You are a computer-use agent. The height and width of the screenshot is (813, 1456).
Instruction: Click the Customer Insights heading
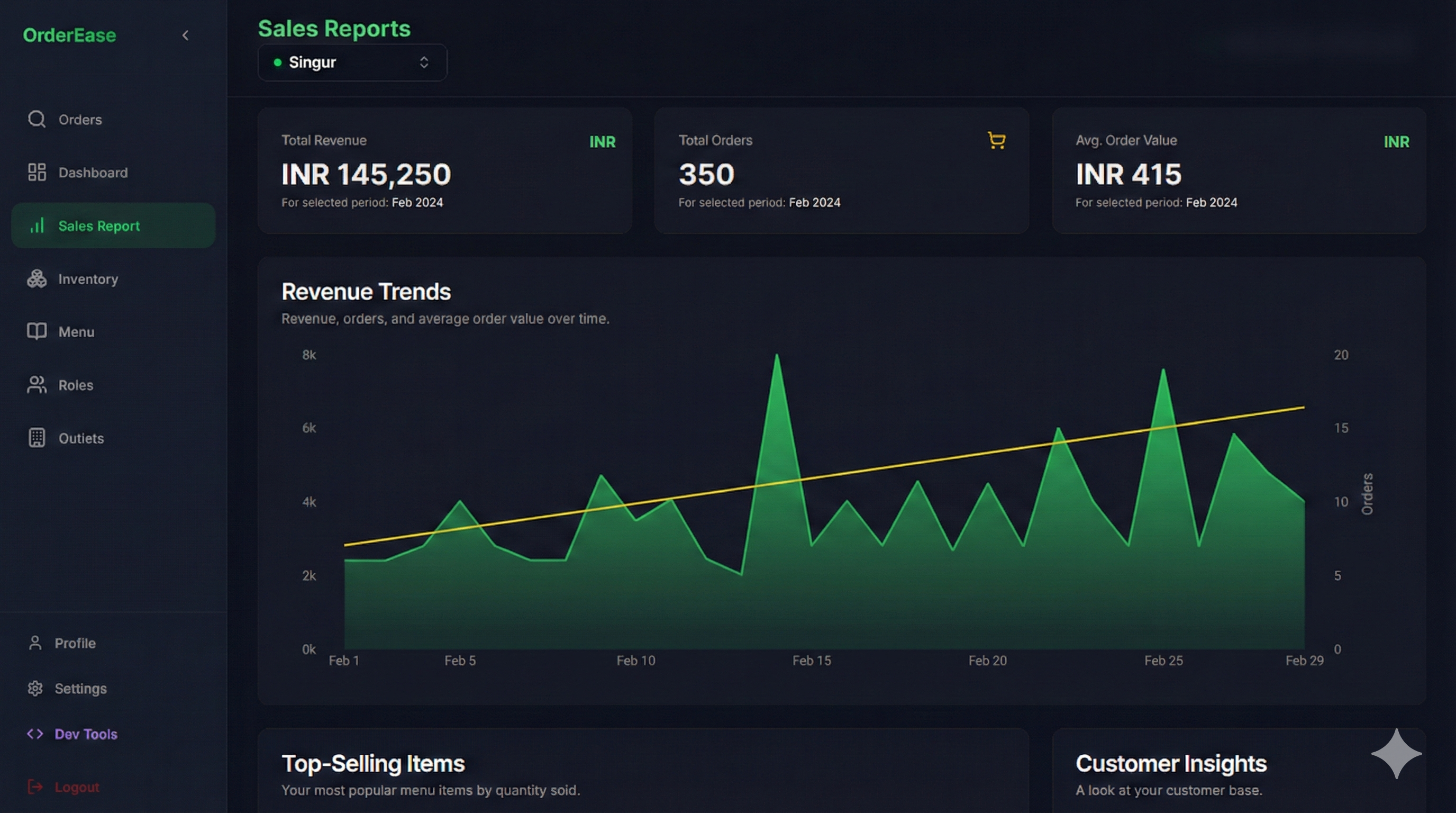[x=1171, y=764]
